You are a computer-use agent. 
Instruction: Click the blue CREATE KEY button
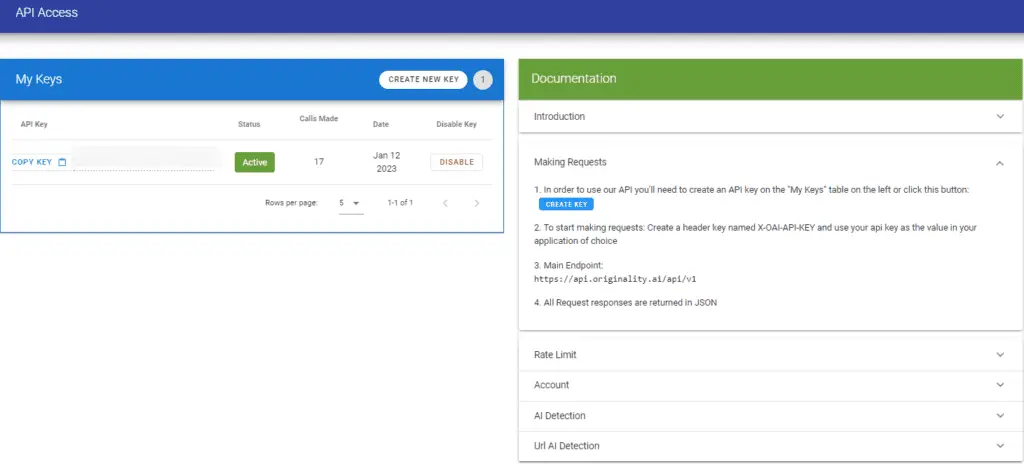566,205
